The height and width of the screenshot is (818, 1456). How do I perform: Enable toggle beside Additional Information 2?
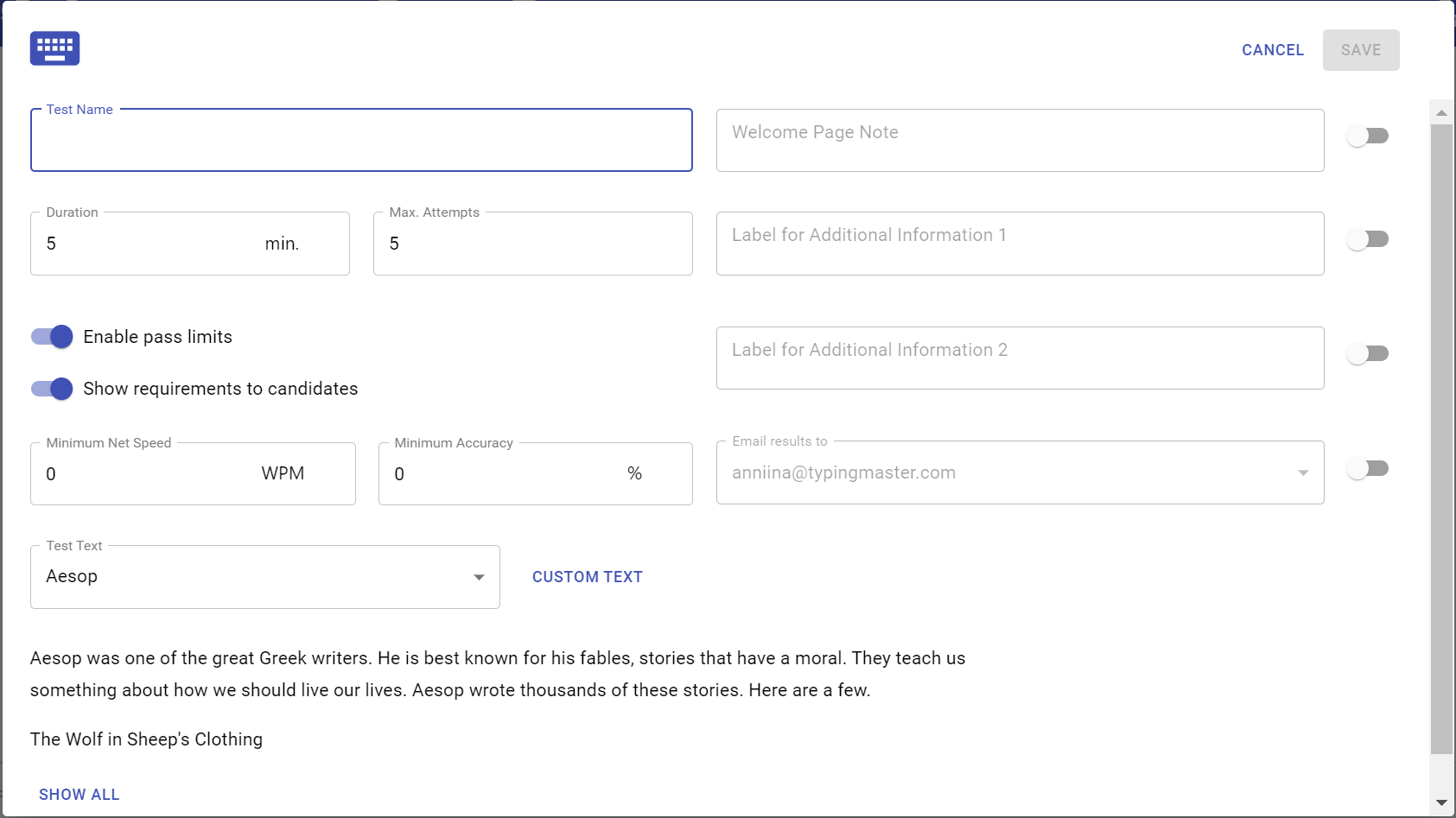[x=1369, y=352]
